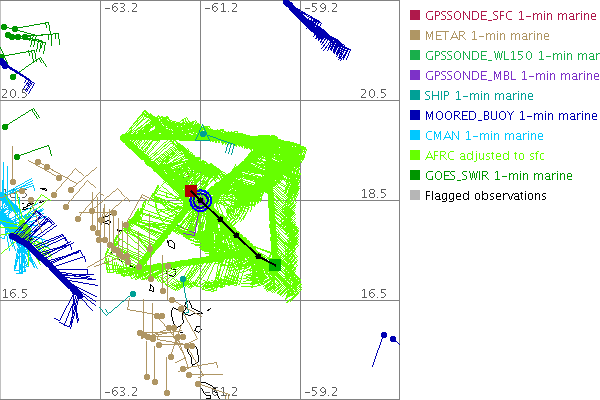600x400 pixels.
Task: Click the red square storm marker
Action: 191,191
